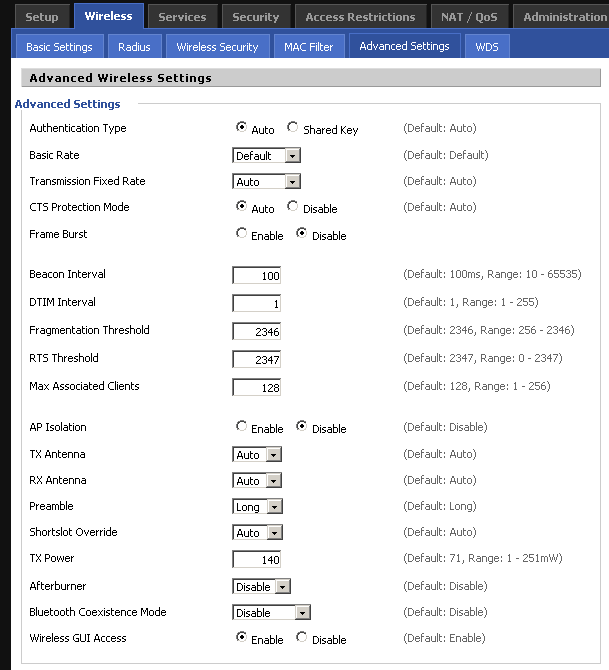Image resolution: width=609 pixels, height=670 pixels.
Task: Open Basic Settings sub-tab
Action: [59, 47]
